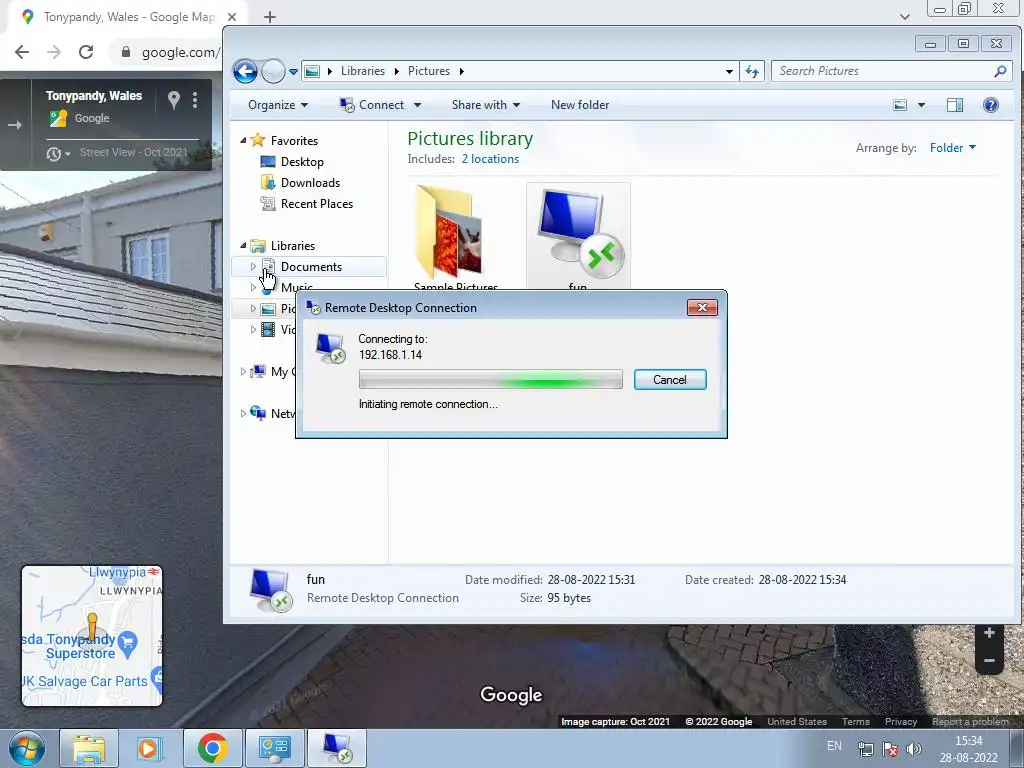Open File Explorer from taskbar
The height and width of the screenshot is (768, 1024).
pyautogui.click(x=89, y=748)
